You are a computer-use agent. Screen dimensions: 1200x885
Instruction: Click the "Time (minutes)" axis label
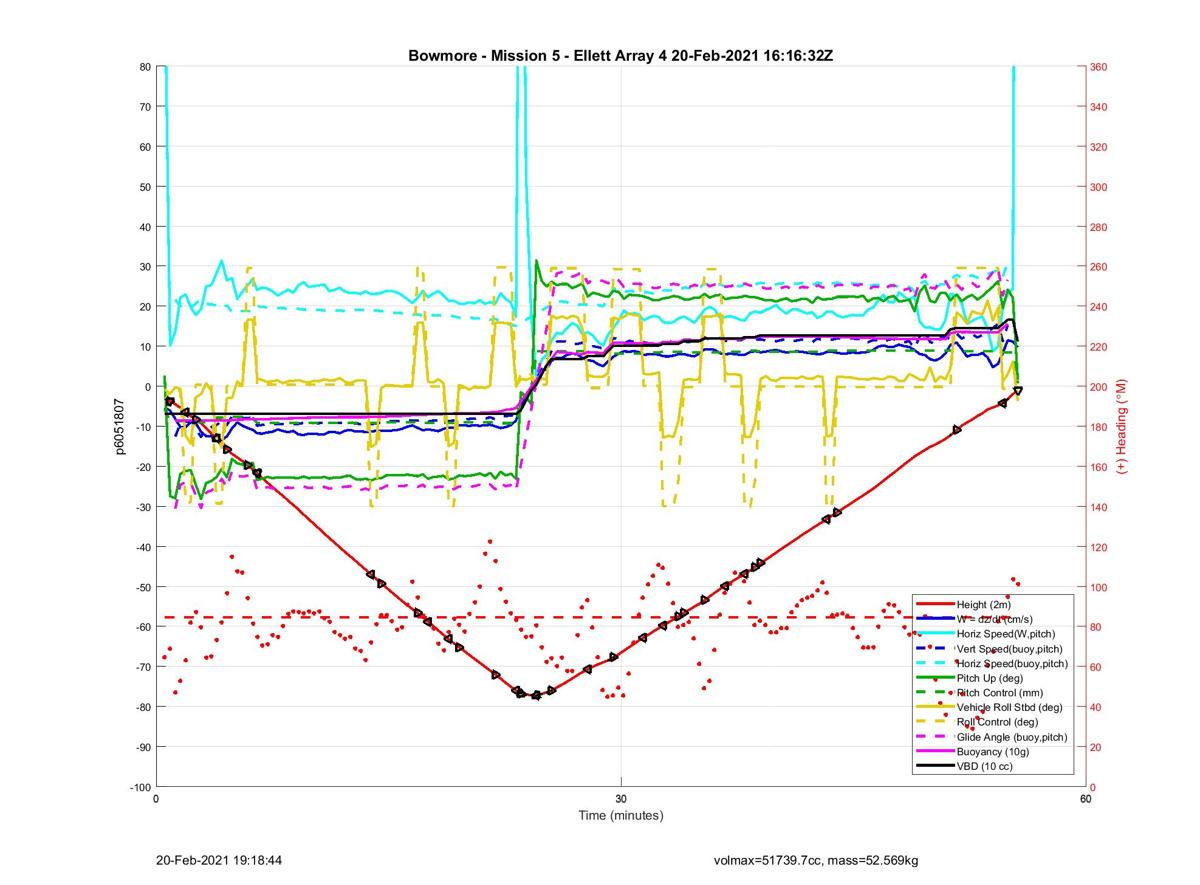(621, 815)
